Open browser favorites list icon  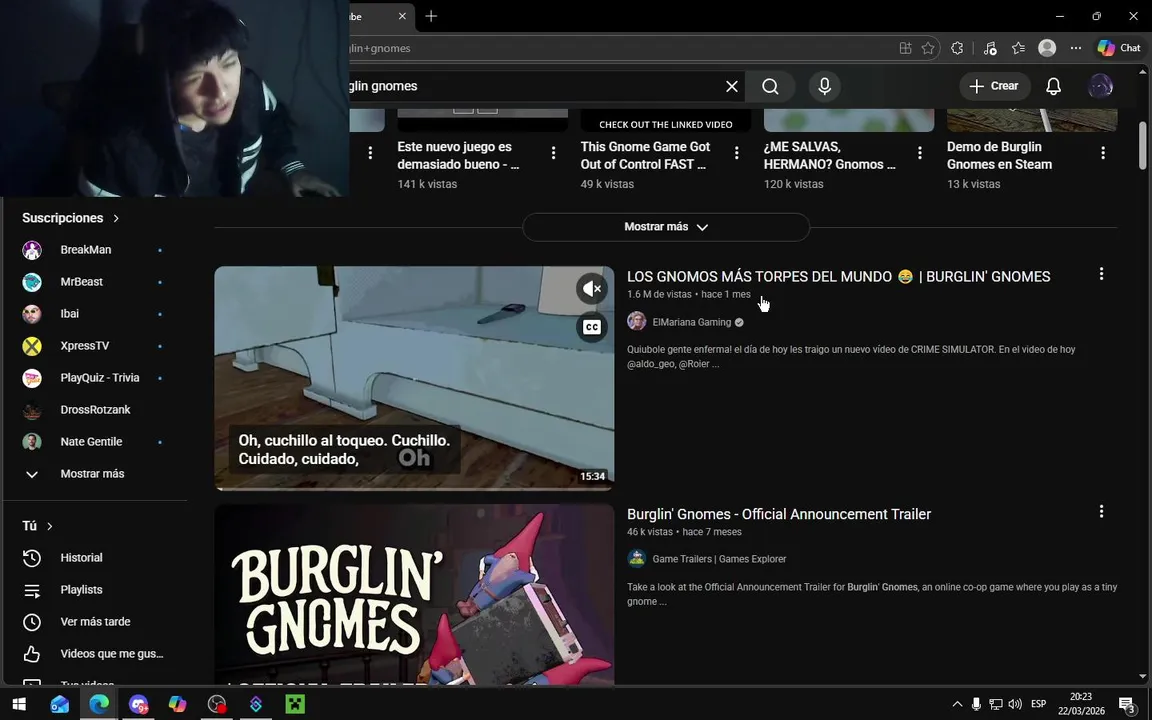(1018, 48)
